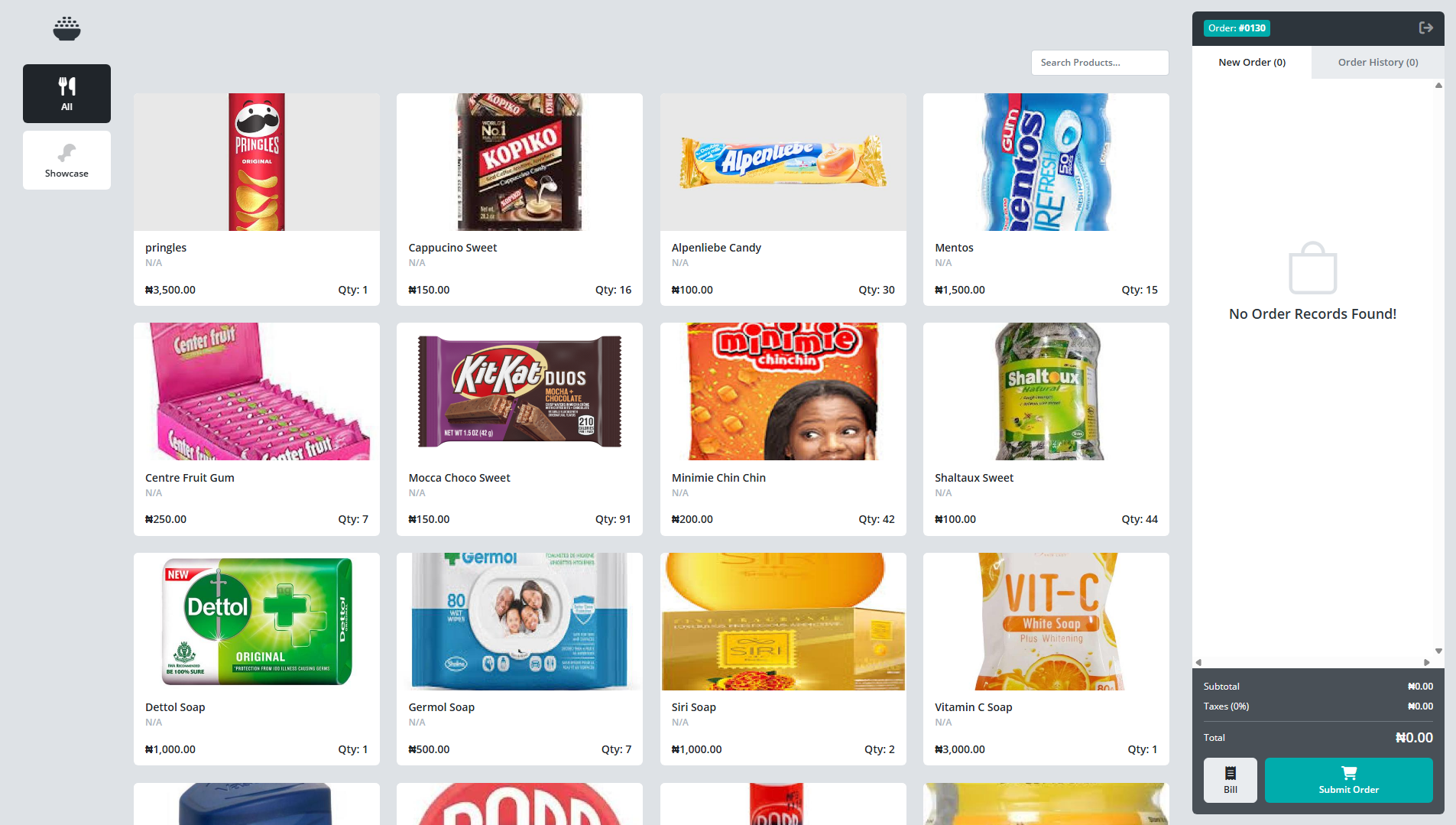Screen dimensions: 1456x825
Task: Focus the Search Products field
Action: pos(1100,63)
